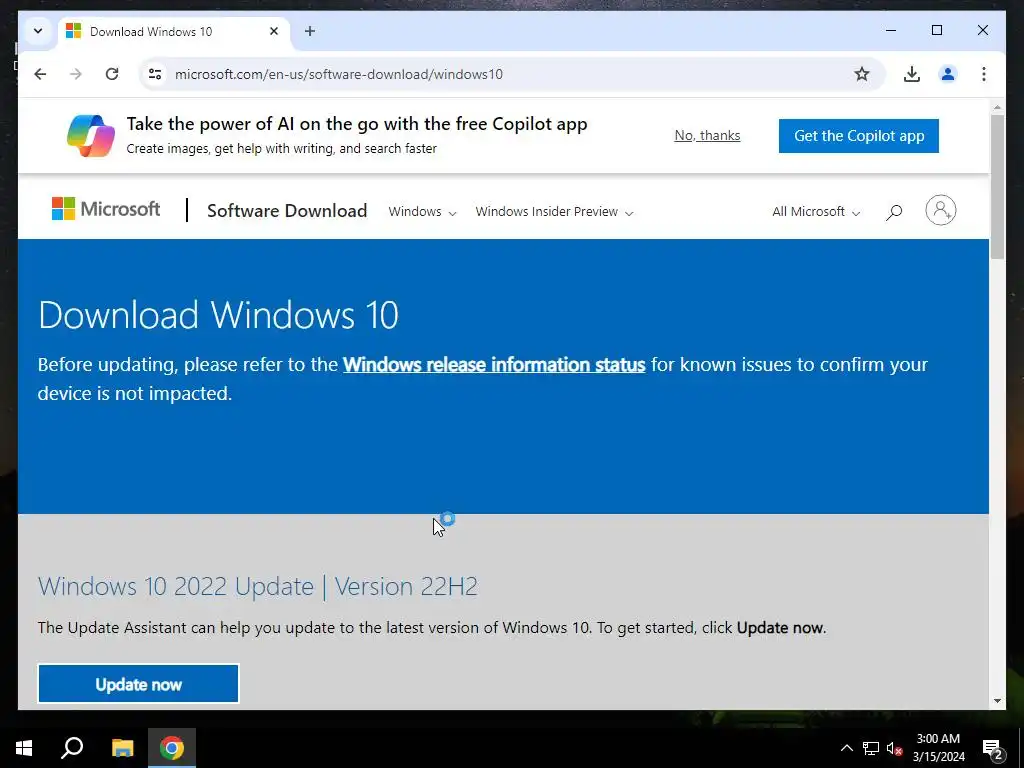Click the scrollbar down arrow
Viewport: 1024px width, 768px height.
pyautogui.click(x=997, y=701)
